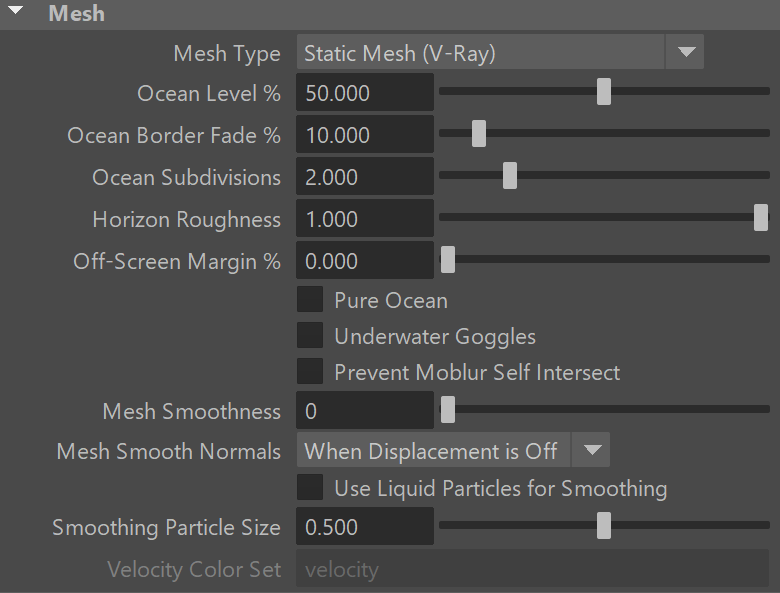Image resolution: width=780 pixels, height=593 pixels.
Task: Open the Mesh Type dropdown arrow
Action: coord(685,52)
